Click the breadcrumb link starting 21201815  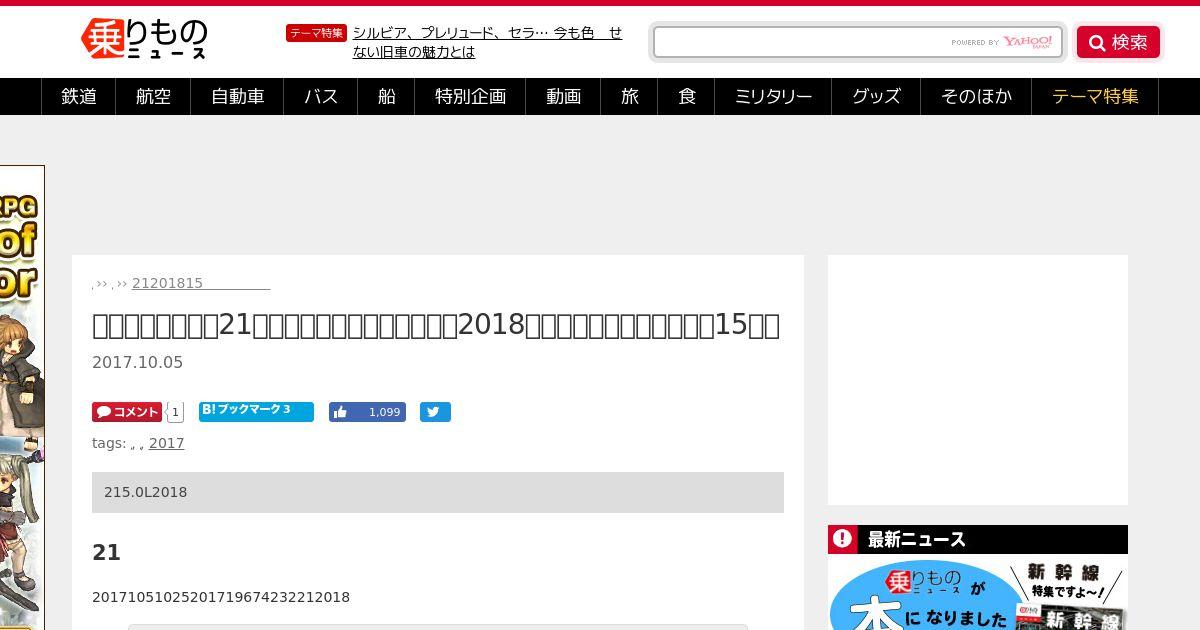point(201,283)
